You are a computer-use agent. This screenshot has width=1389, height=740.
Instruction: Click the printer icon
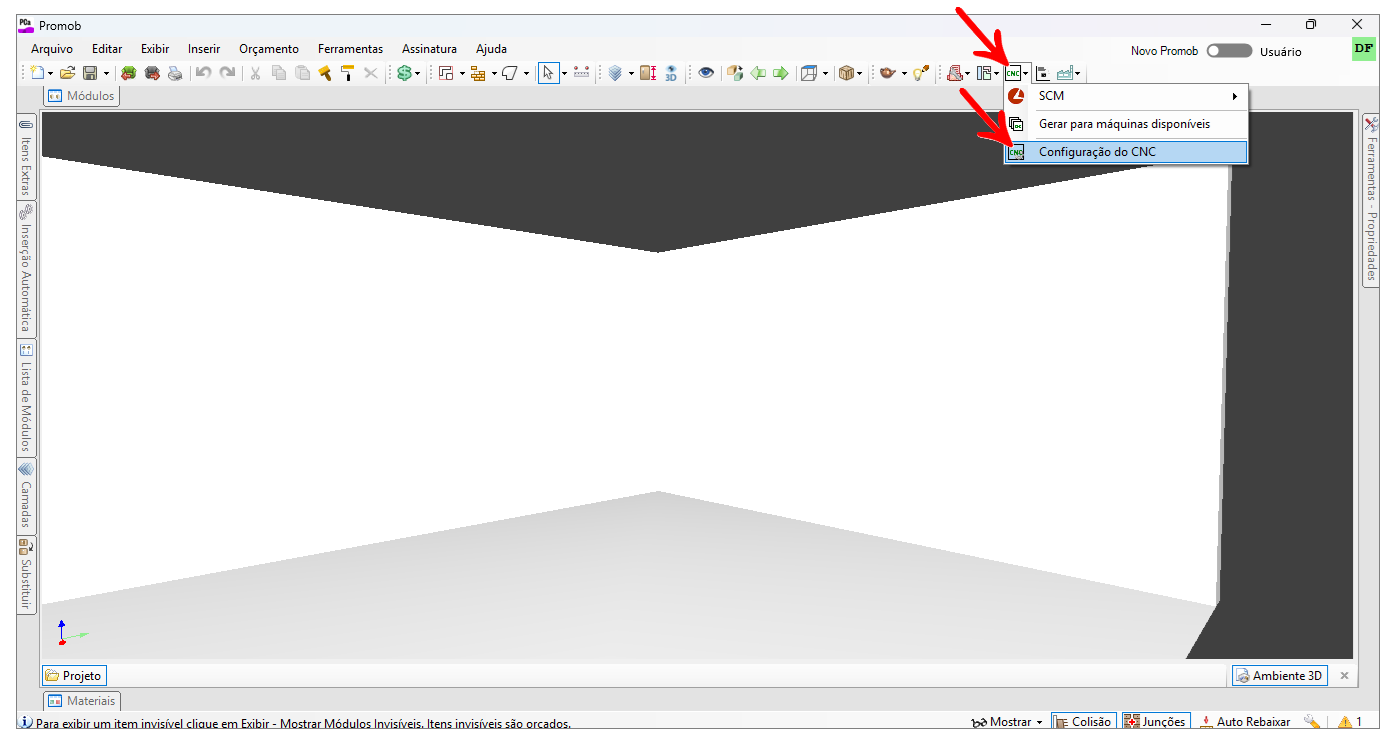tap(175, 73)
